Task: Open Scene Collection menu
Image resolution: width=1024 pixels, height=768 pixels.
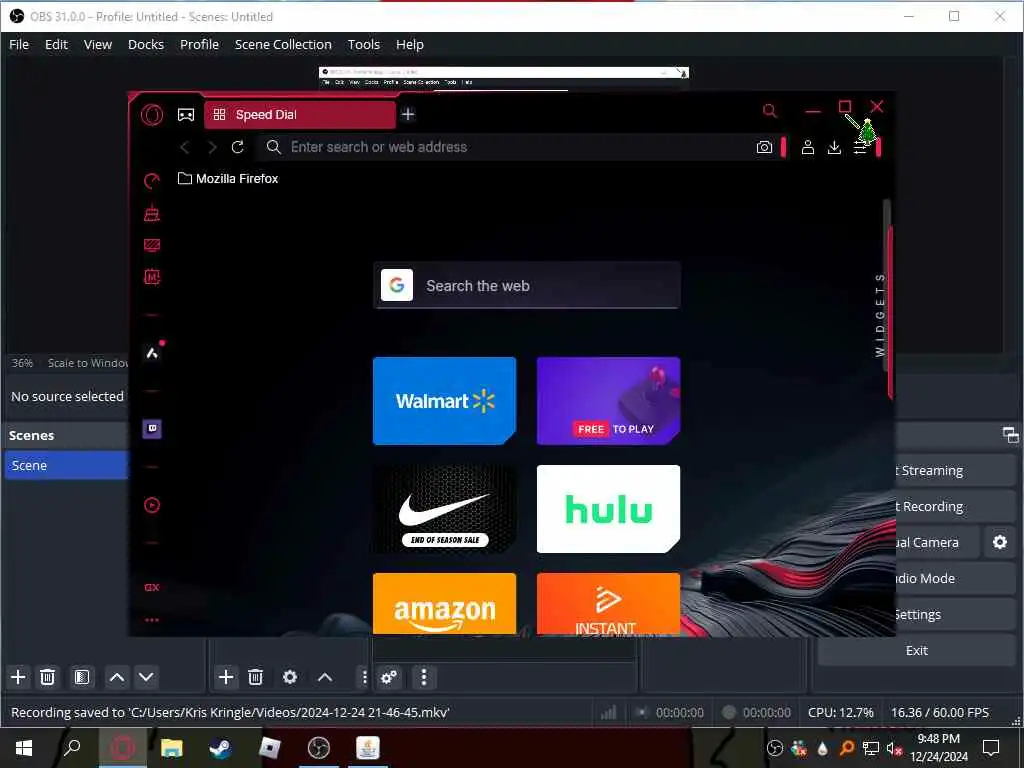Action: point(283,44)
